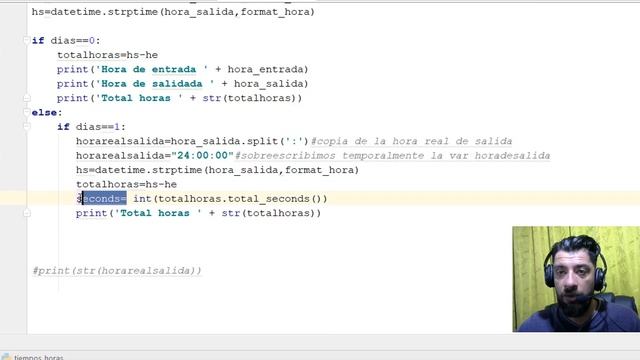The width and height of the screenshot is (640, 360).
Task: Click the 'else:' keyword
Action: point(47,112)
